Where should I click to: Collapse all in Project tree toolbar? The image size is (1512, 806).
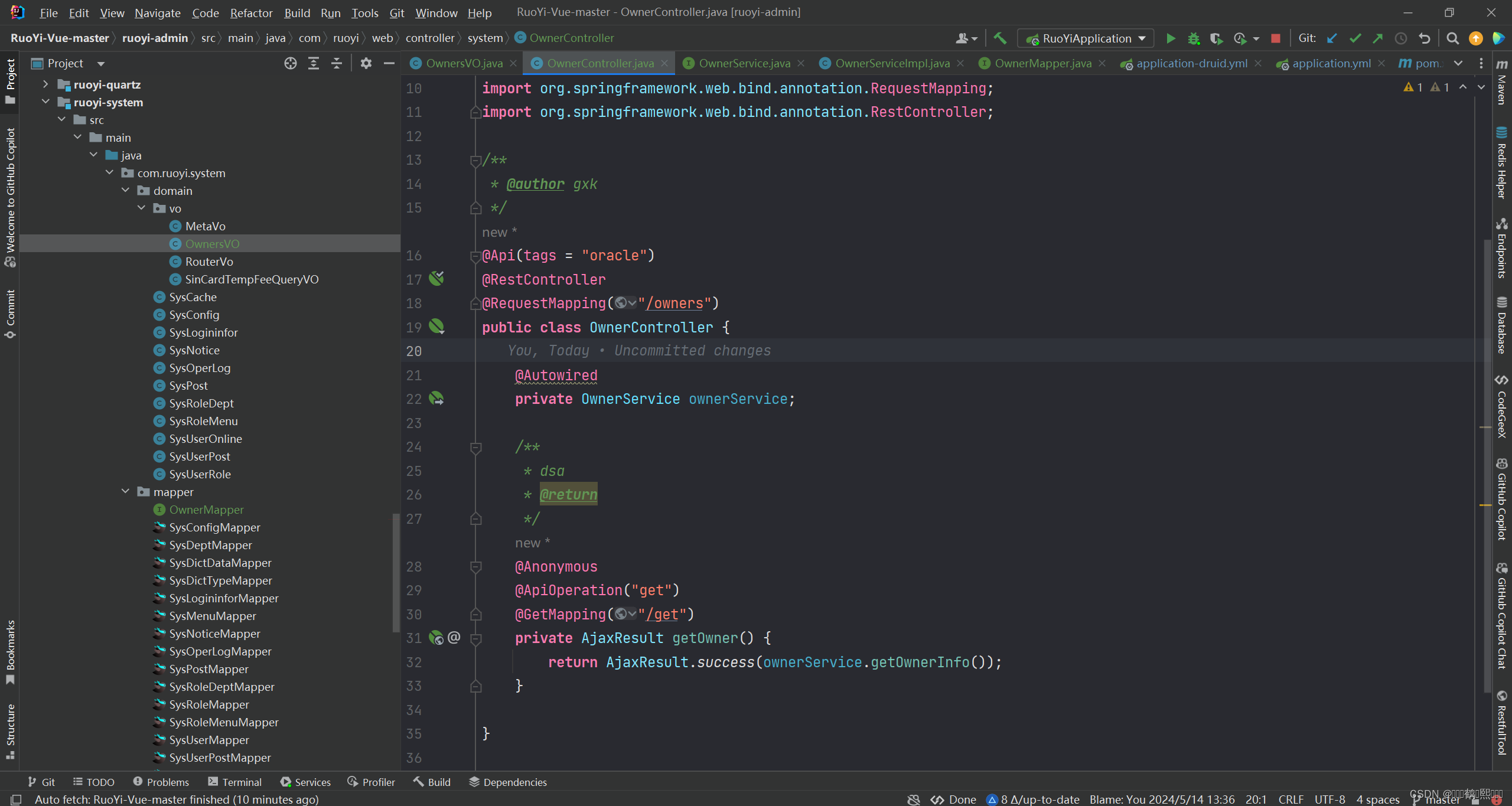(x=336, y=63)
